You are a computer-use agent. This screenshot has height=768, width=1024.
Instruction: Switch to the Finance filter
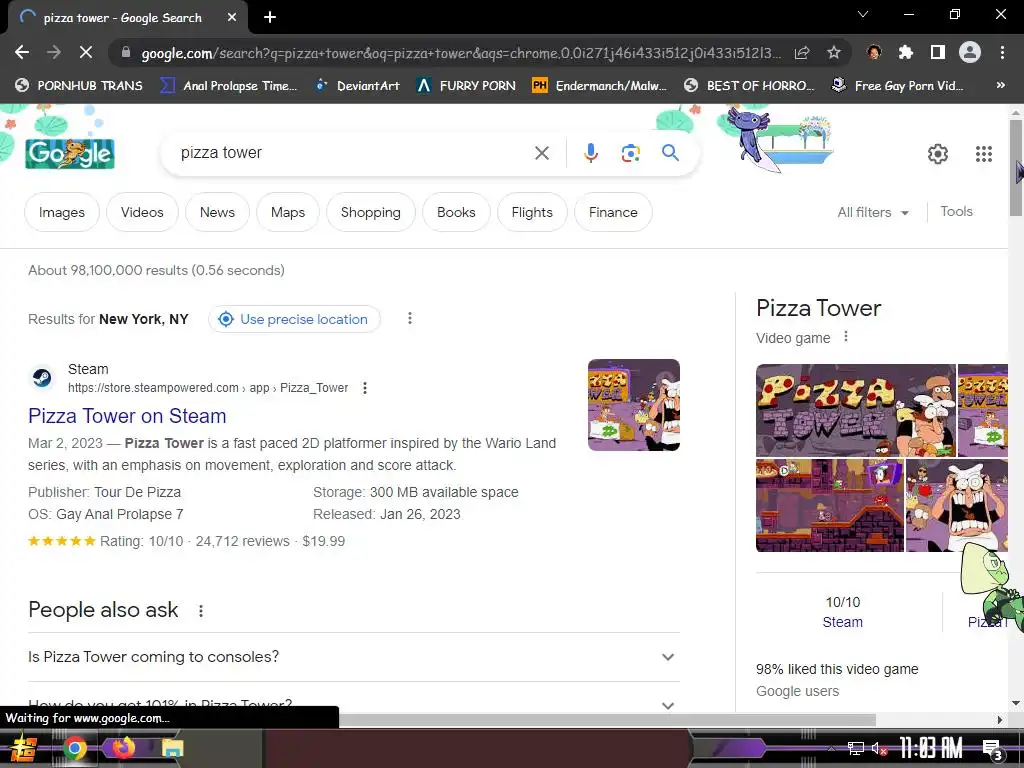pos(613,212)
